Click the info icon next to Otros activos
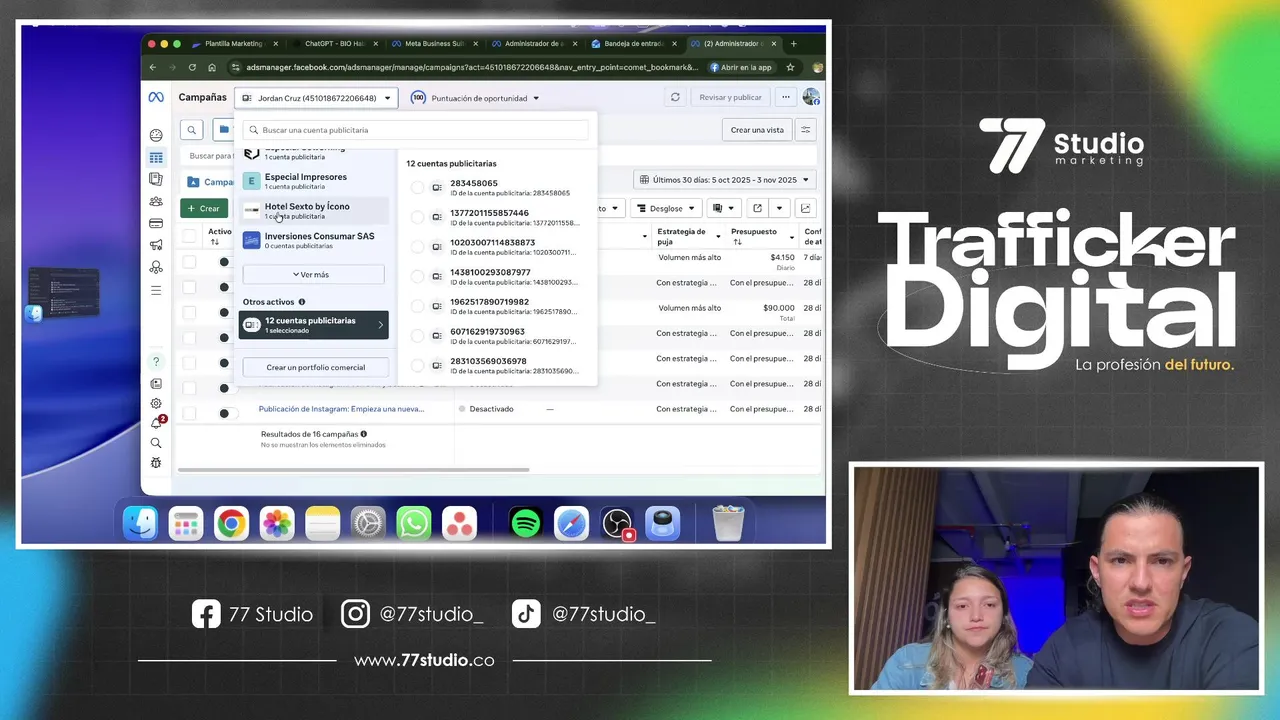 pos(302,302)
